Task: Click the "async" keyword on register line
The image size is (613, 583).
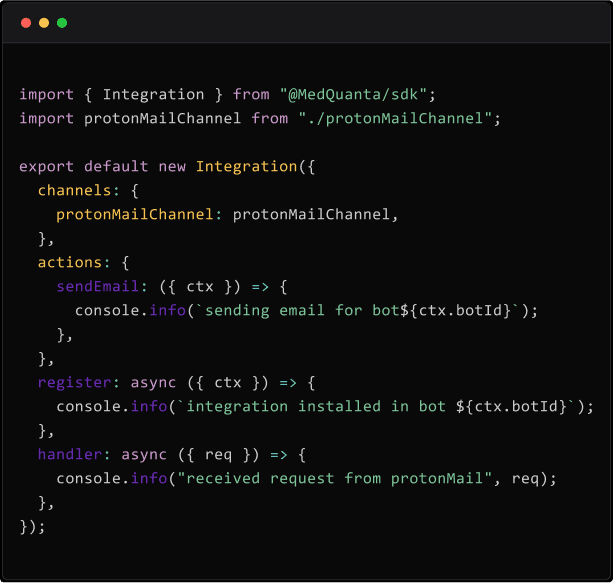Action: point(153,383)
